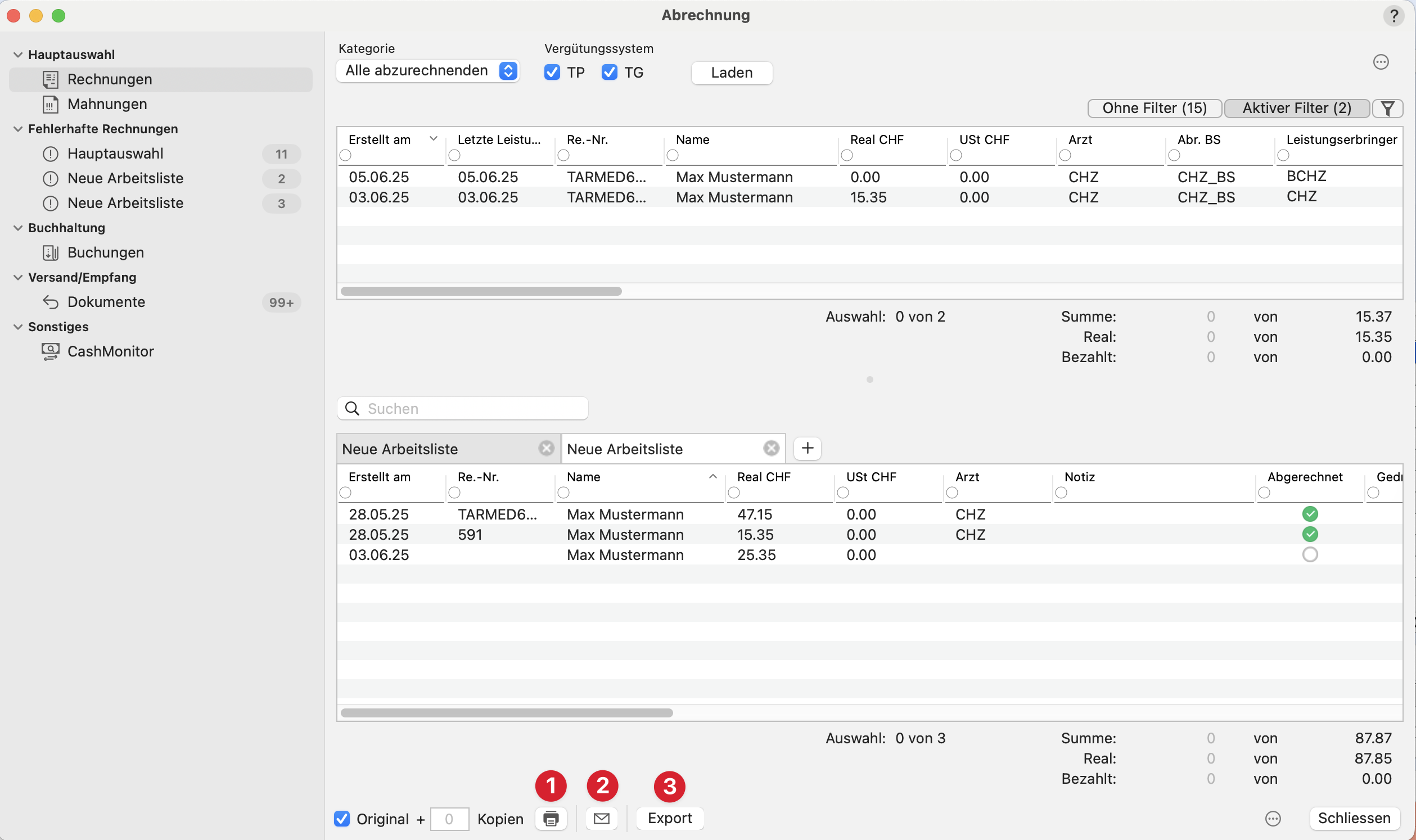Close the second Neue Arbeitsliste tab
This screenshot has width=1416, height=840.
(x=770, y=448)
